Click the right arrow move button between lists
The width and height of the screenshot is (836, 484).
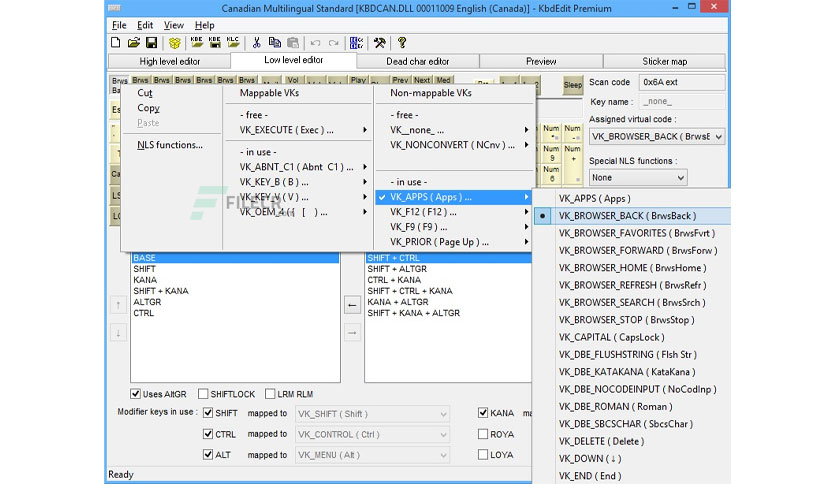(x=352, y=333)
